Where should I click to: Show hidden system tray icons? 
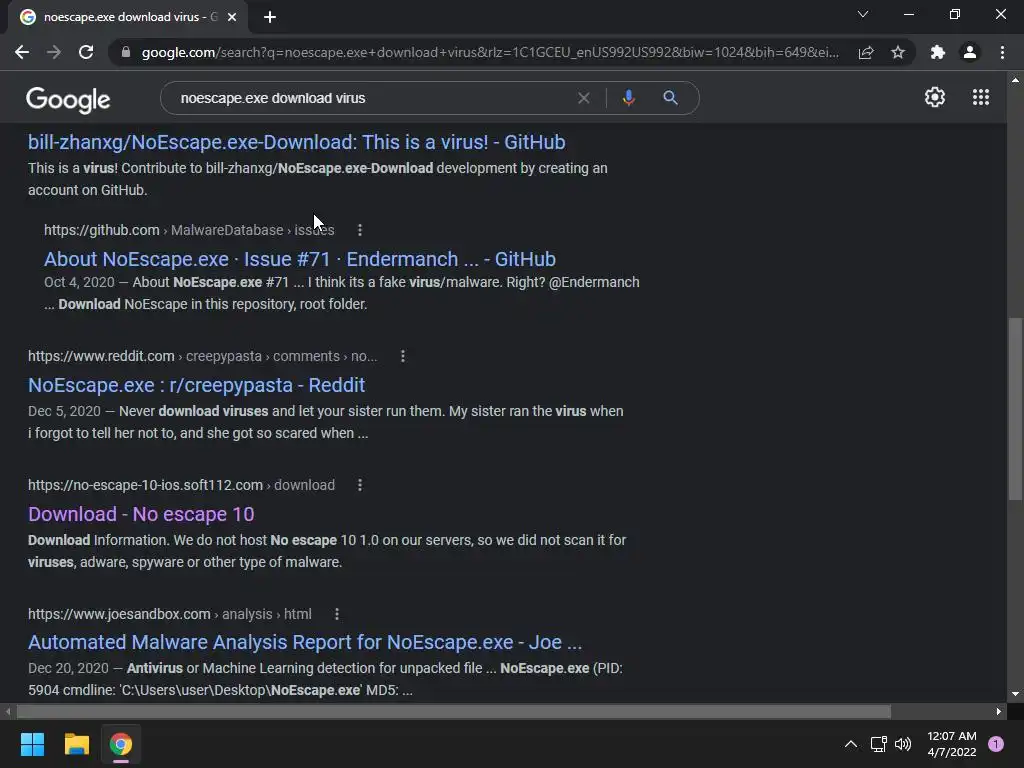coord(850,744)
